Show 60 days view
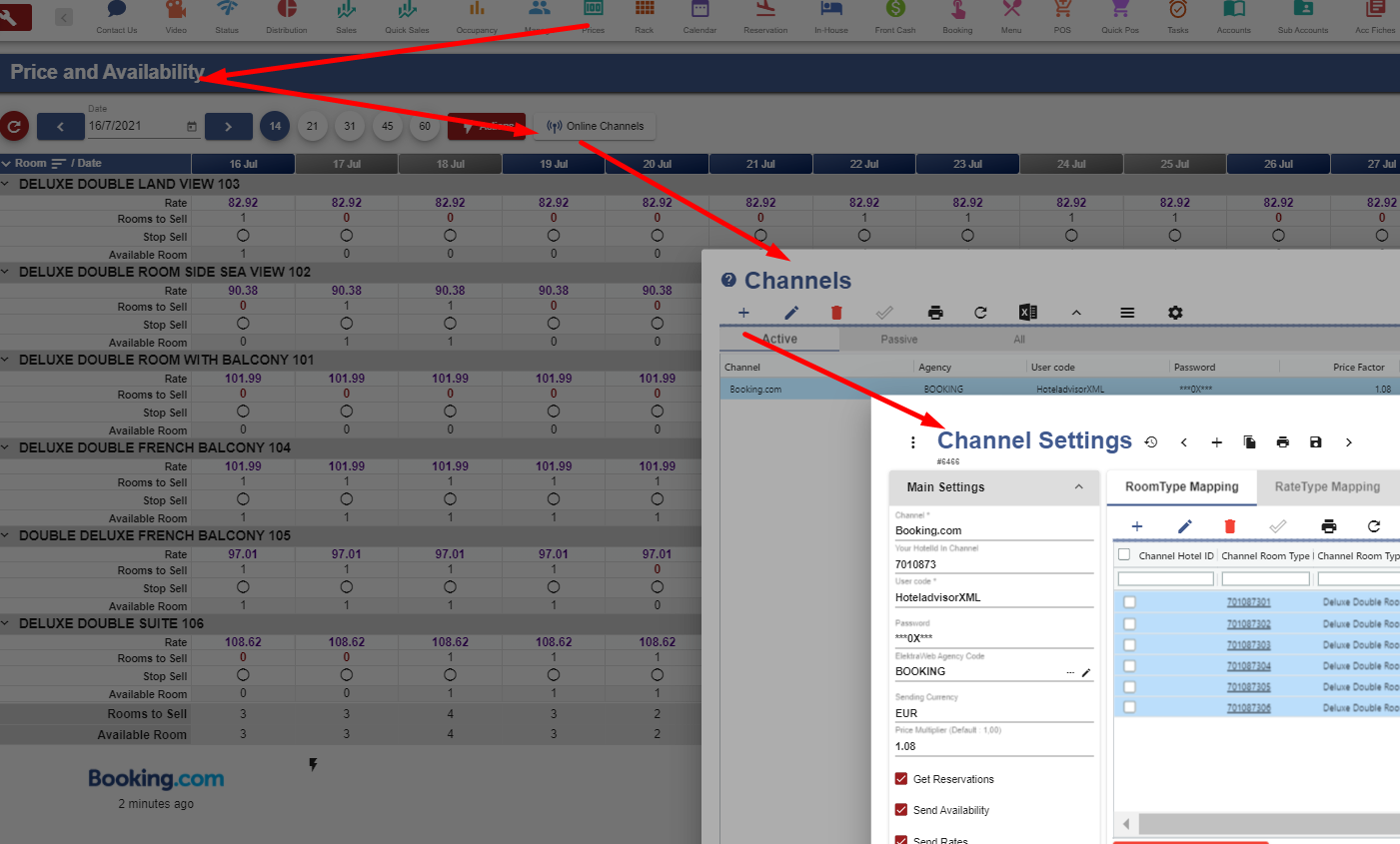1400x844 pixels. 425,127
